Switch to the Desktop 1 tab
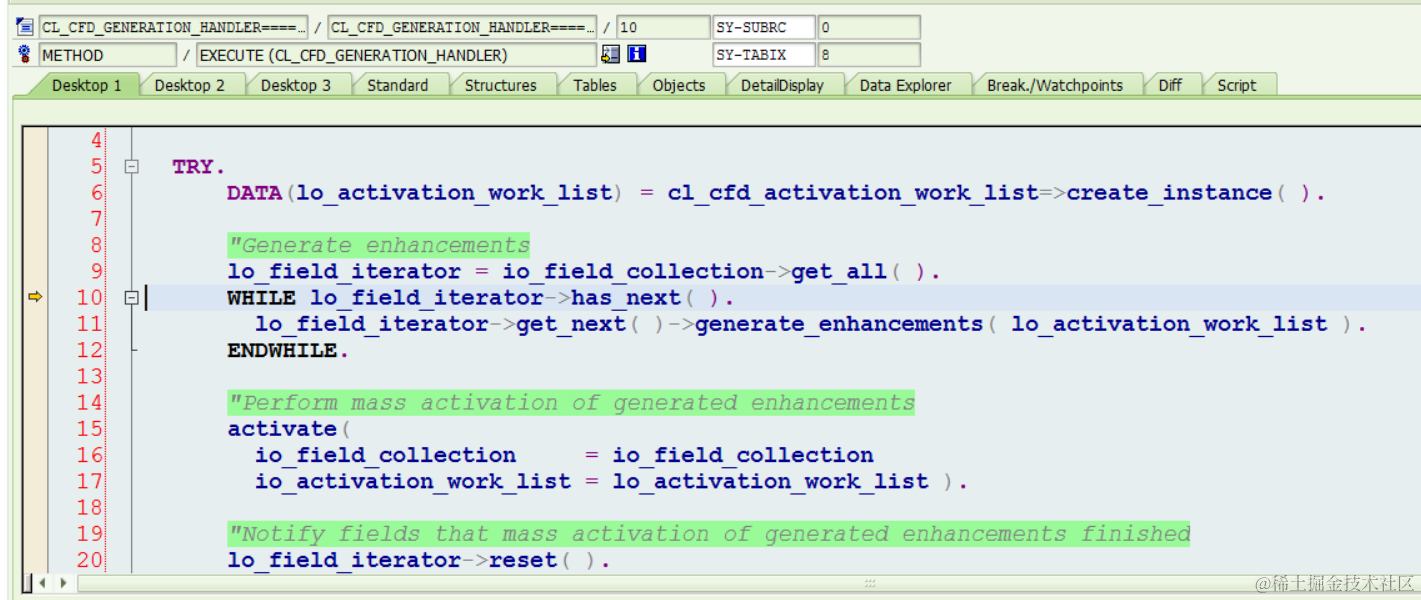The width and height of the screenshot is (1421, 600). [x=86, y=85]
